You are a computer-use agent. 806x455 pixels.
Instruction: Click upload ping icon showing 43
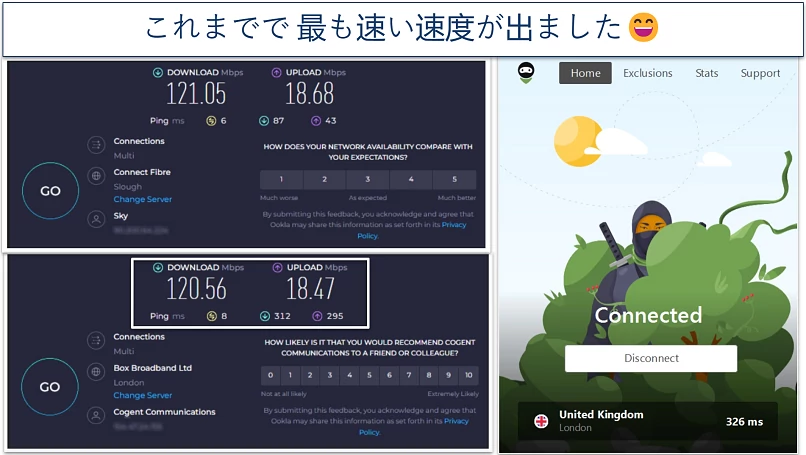[316, 121]
